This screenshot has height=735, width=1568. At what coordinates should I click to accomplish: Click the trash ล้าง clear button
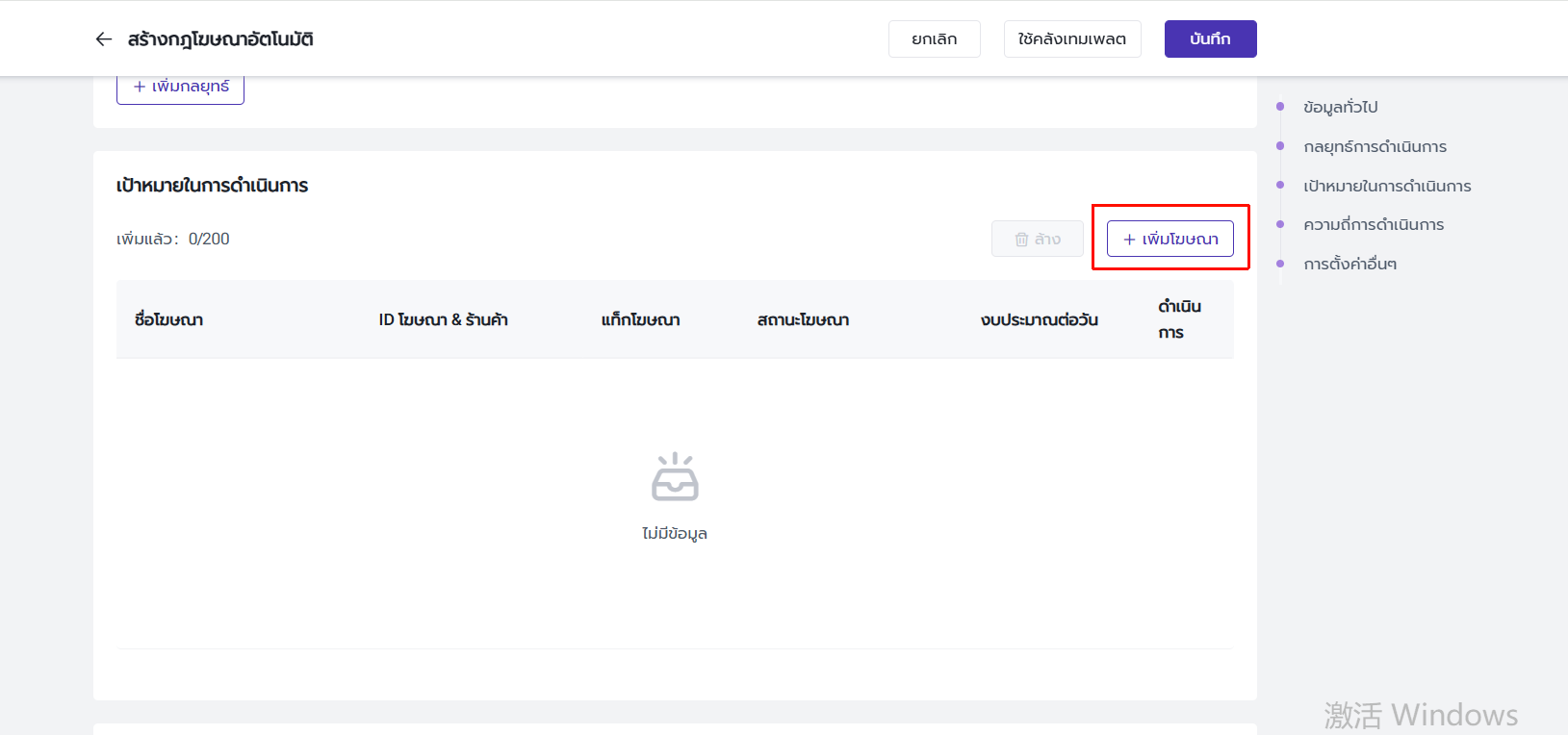[x=1037, y=239]
